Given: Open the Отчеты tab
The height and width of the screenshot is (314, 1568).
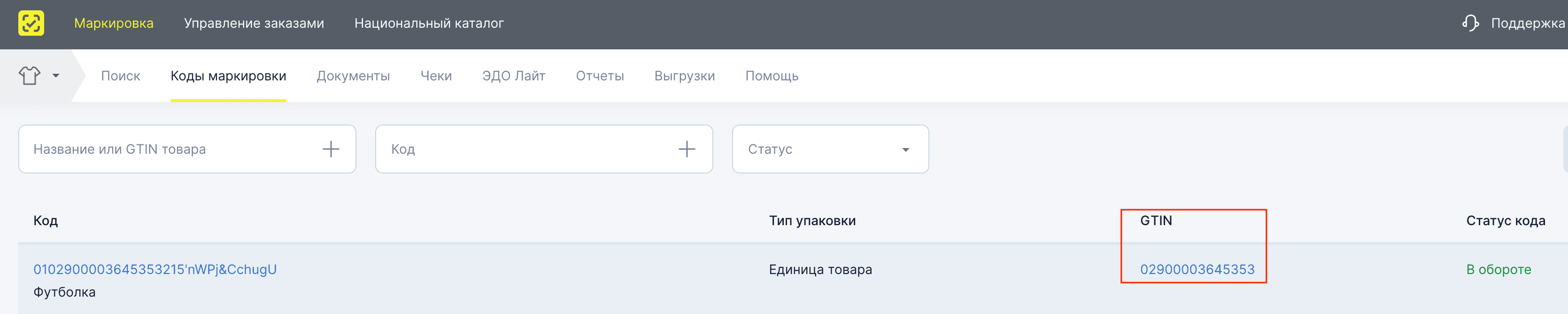Looking at the screenshot, I should coord(600,75).
